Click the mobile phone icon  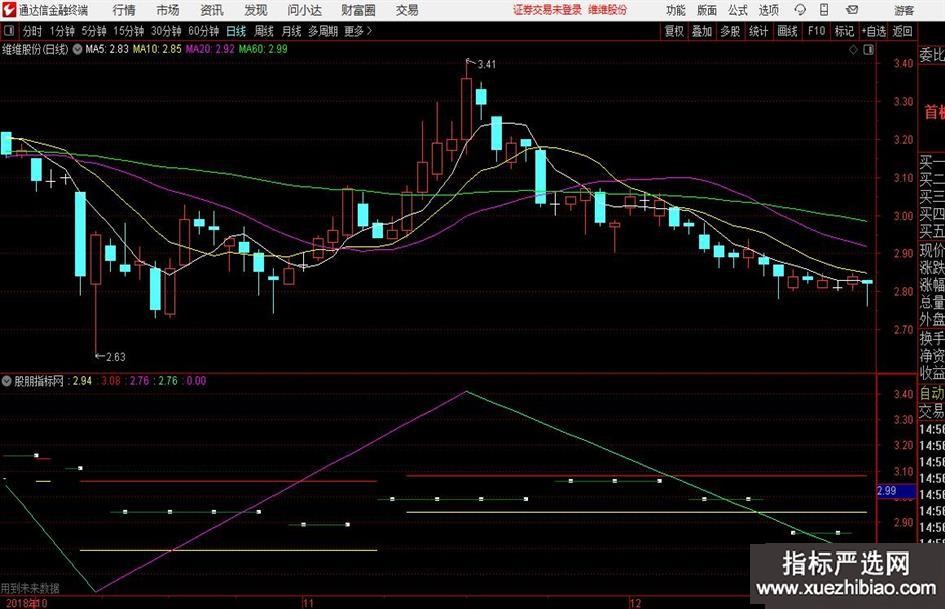coord(824,10)
